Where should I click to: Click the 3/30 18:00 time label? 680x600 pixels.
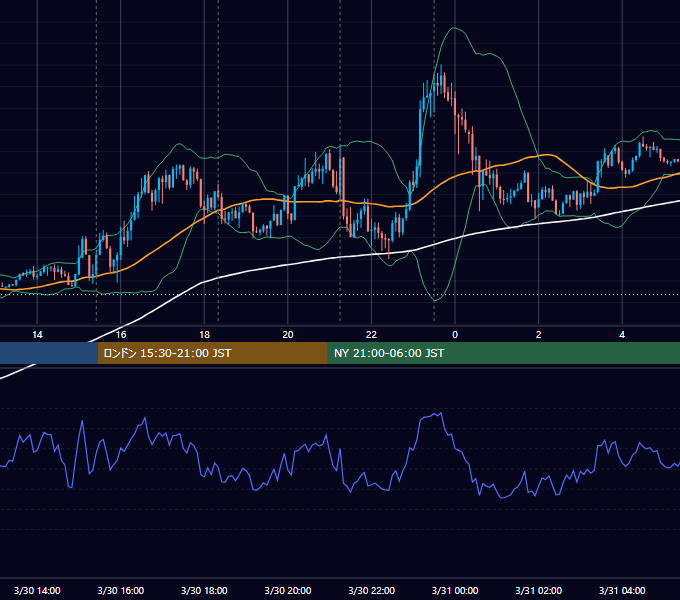pyautogui.click(x=204, y=590)
